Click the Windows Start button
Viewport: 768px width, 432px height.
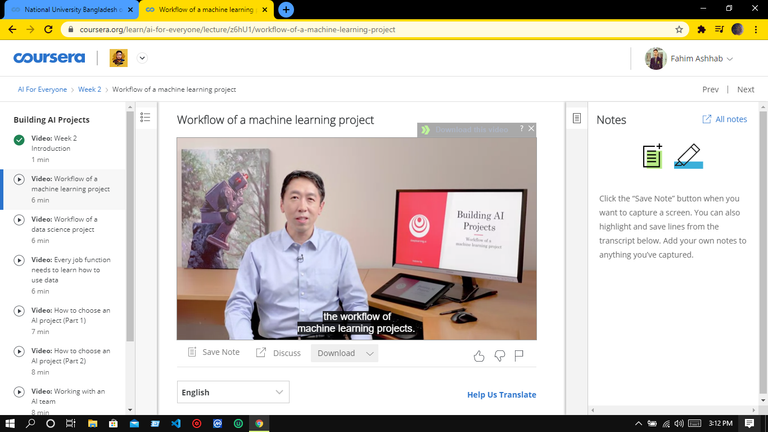(10, 423)
